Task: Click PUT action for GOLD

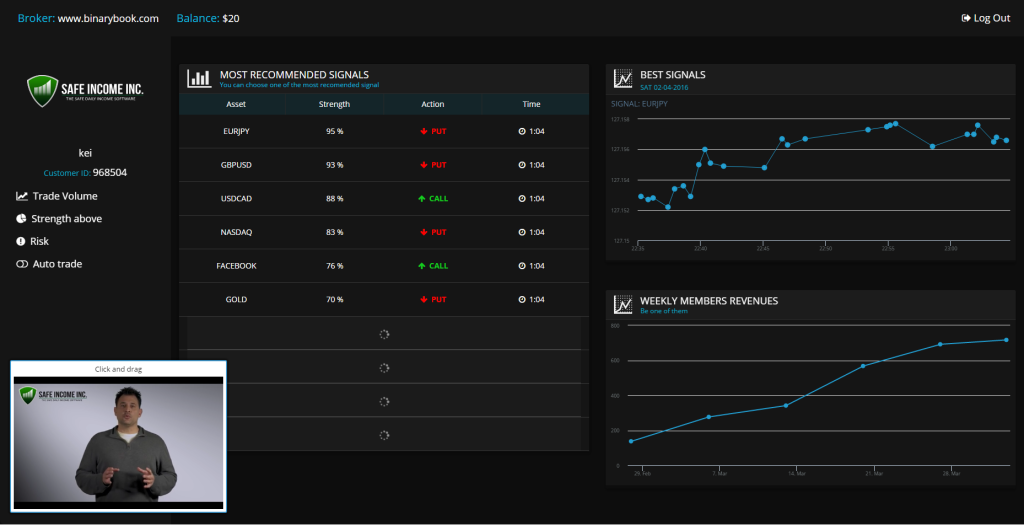Action: click(x=433, y=299)
